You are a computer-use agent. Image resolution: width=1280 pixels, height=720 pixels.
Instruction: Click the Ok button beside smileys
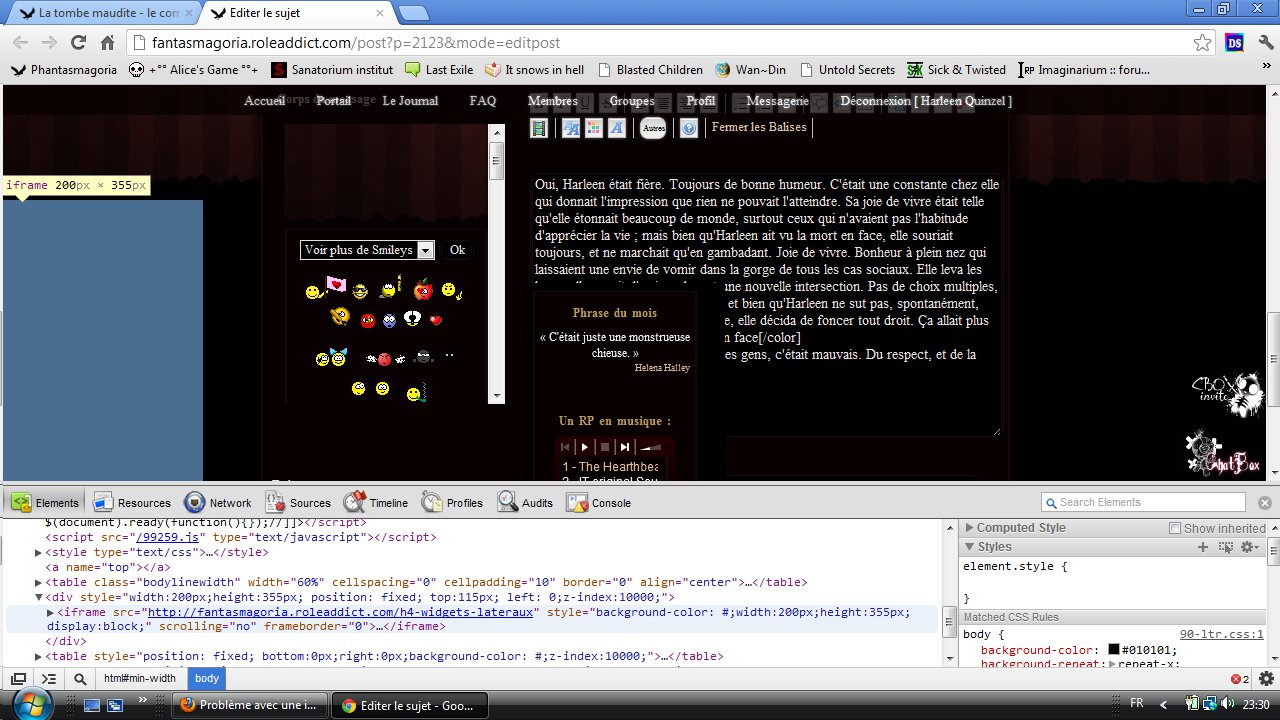[x=457, y=250]
